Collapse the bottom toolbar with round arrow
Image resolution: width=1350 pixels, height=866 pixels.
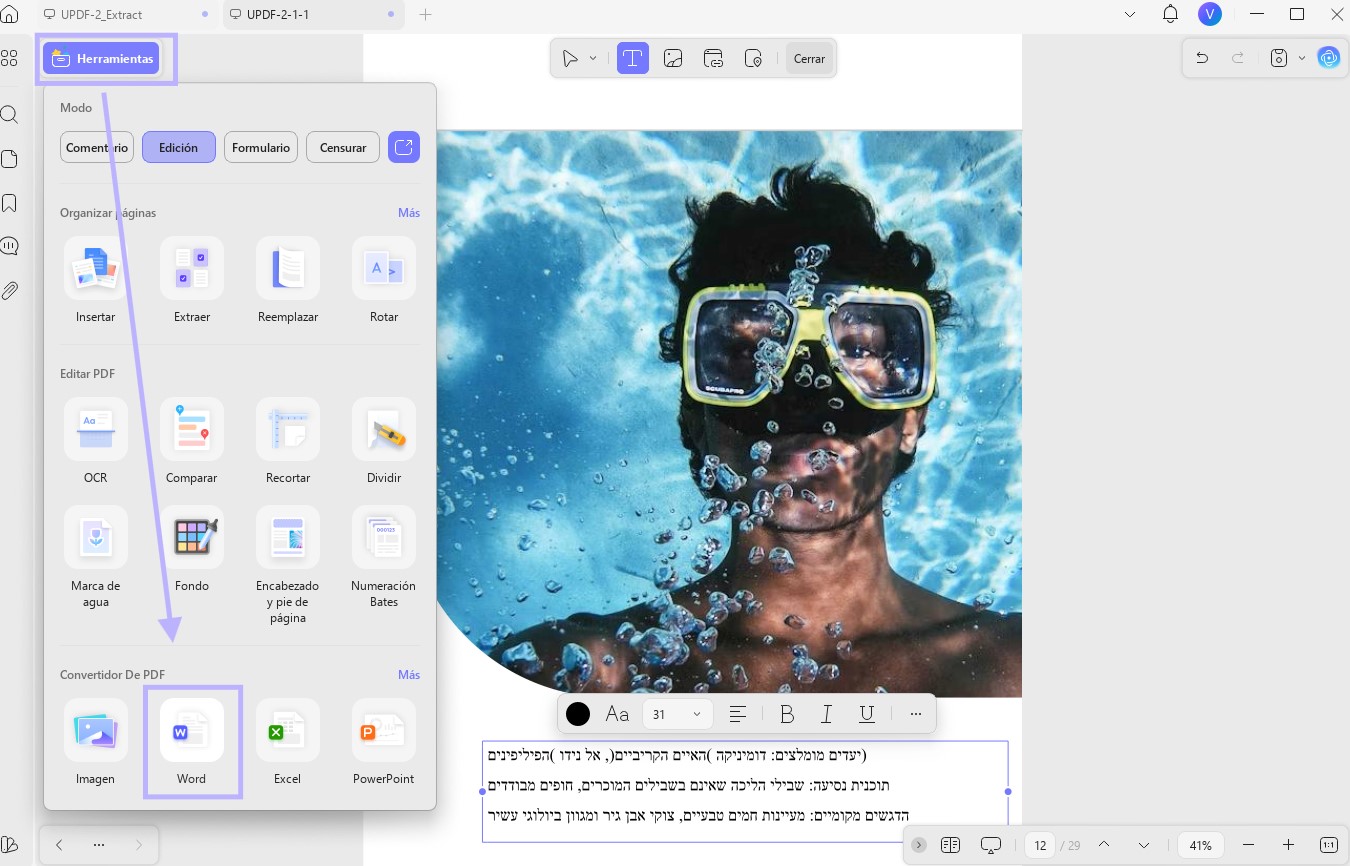pyautogui.click(x=919, y=845)
